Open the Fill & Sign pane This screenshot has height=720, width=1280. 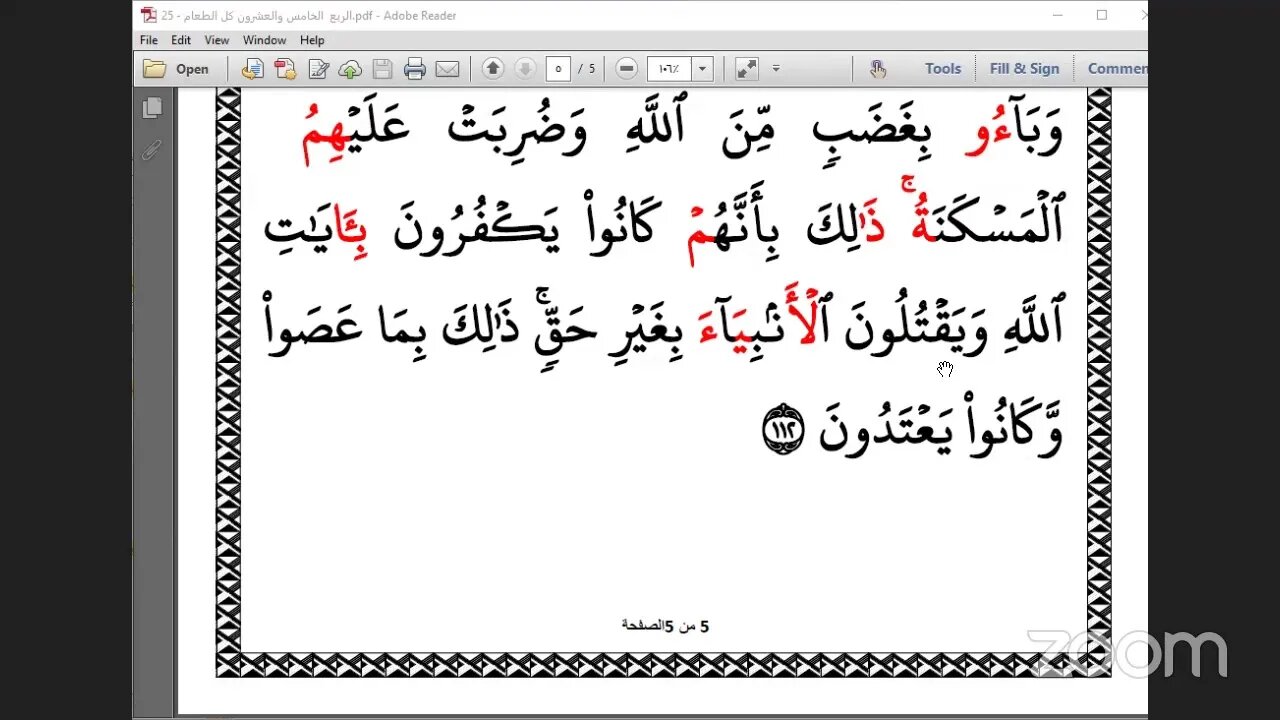pyautogui.click(x=1024, y=68)
